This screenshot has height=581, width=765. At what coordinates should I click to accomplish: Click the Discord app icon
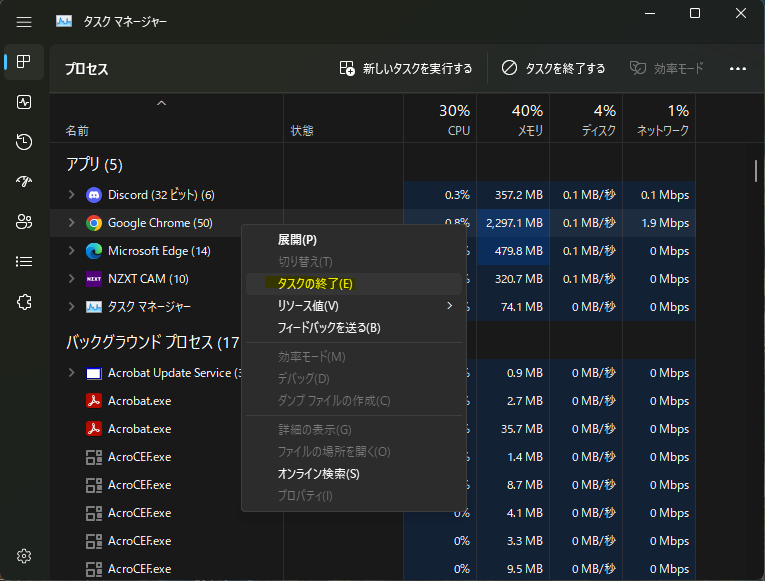tap(94, 195)
